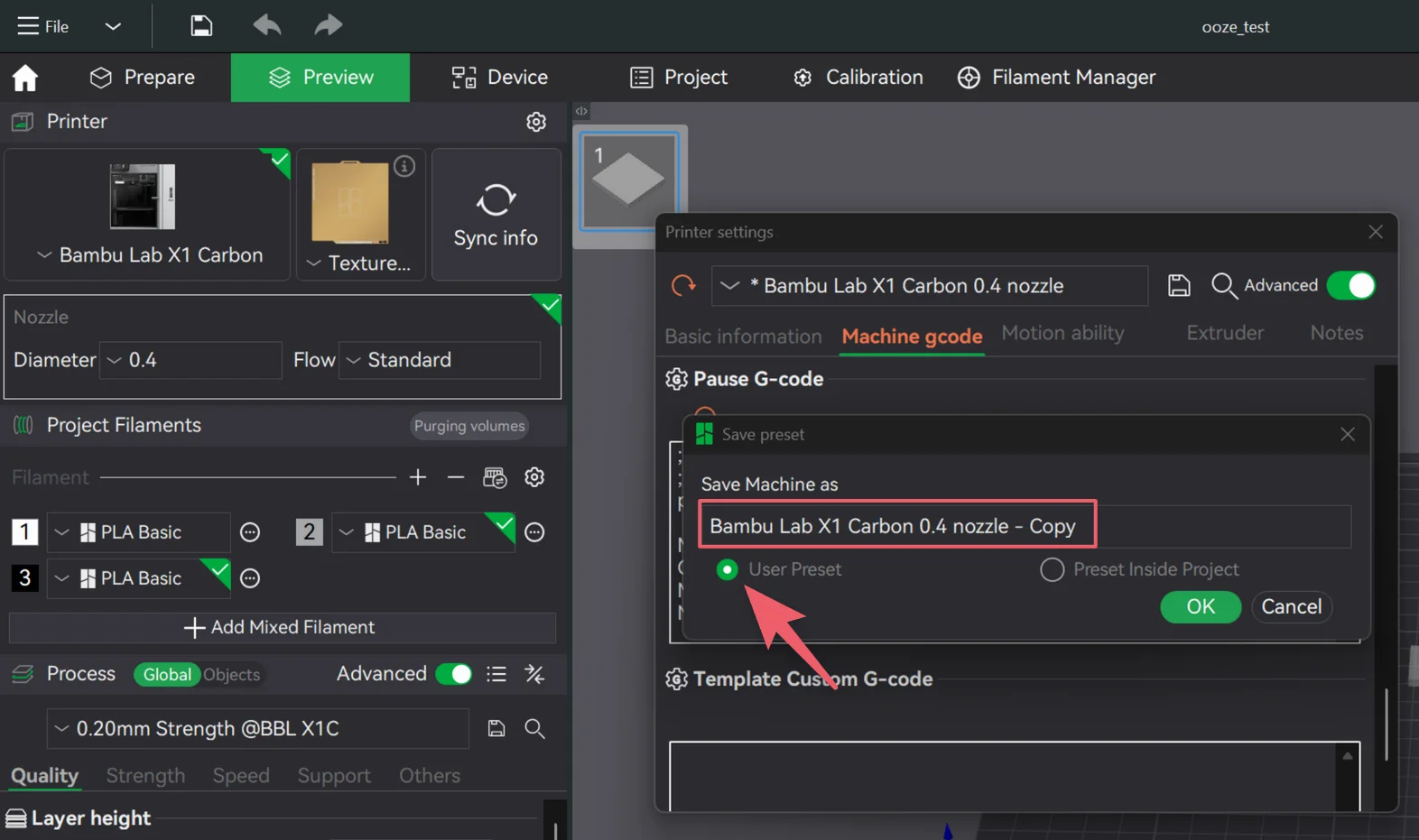The width and height of the screenshot is (1419, 840).
Task: Open the Motion ability tab
Action: click(x=1062, y=333)
